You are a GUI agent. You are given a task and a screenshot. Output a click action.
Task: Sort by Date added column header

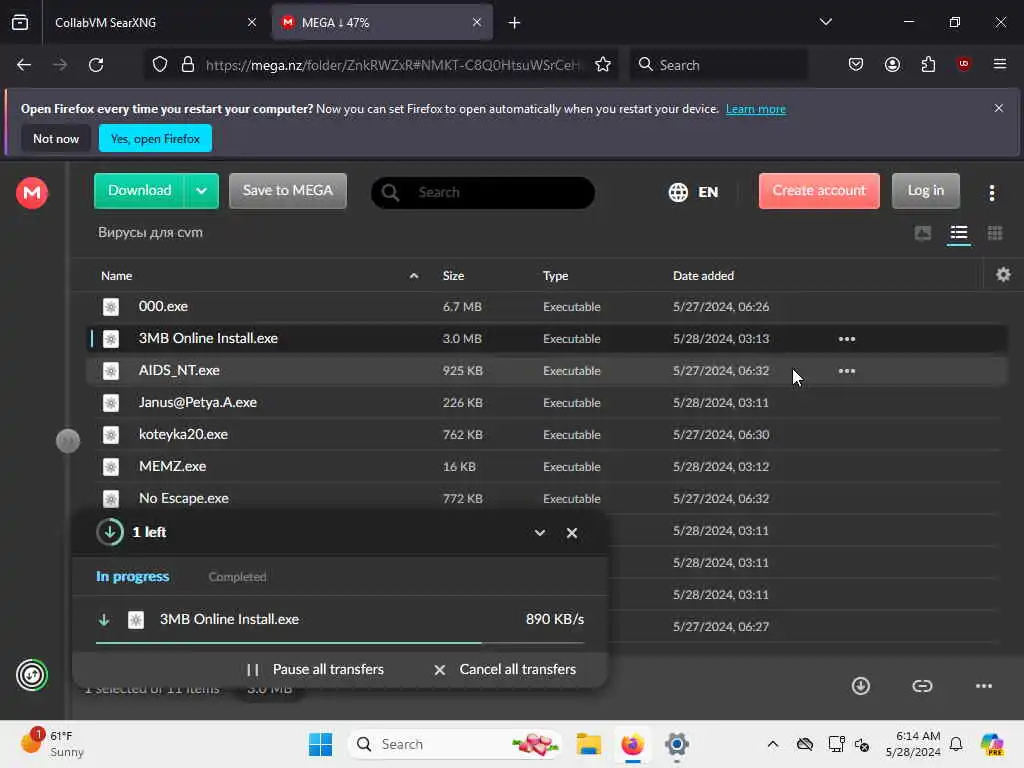703,276
